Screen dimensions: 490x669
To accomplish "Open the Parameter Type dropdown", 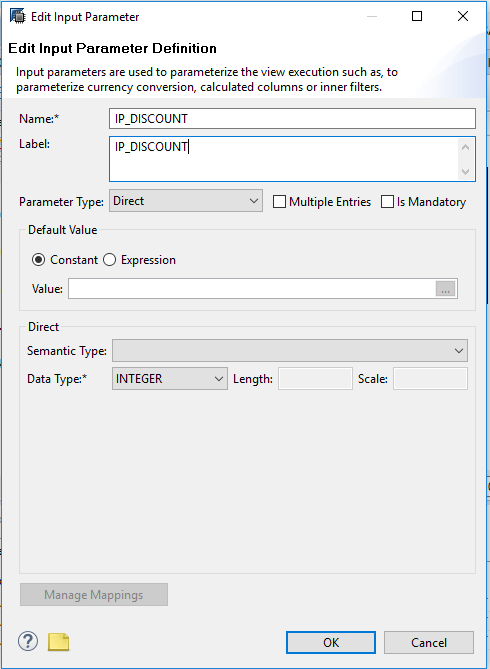I will click(186, 201).
